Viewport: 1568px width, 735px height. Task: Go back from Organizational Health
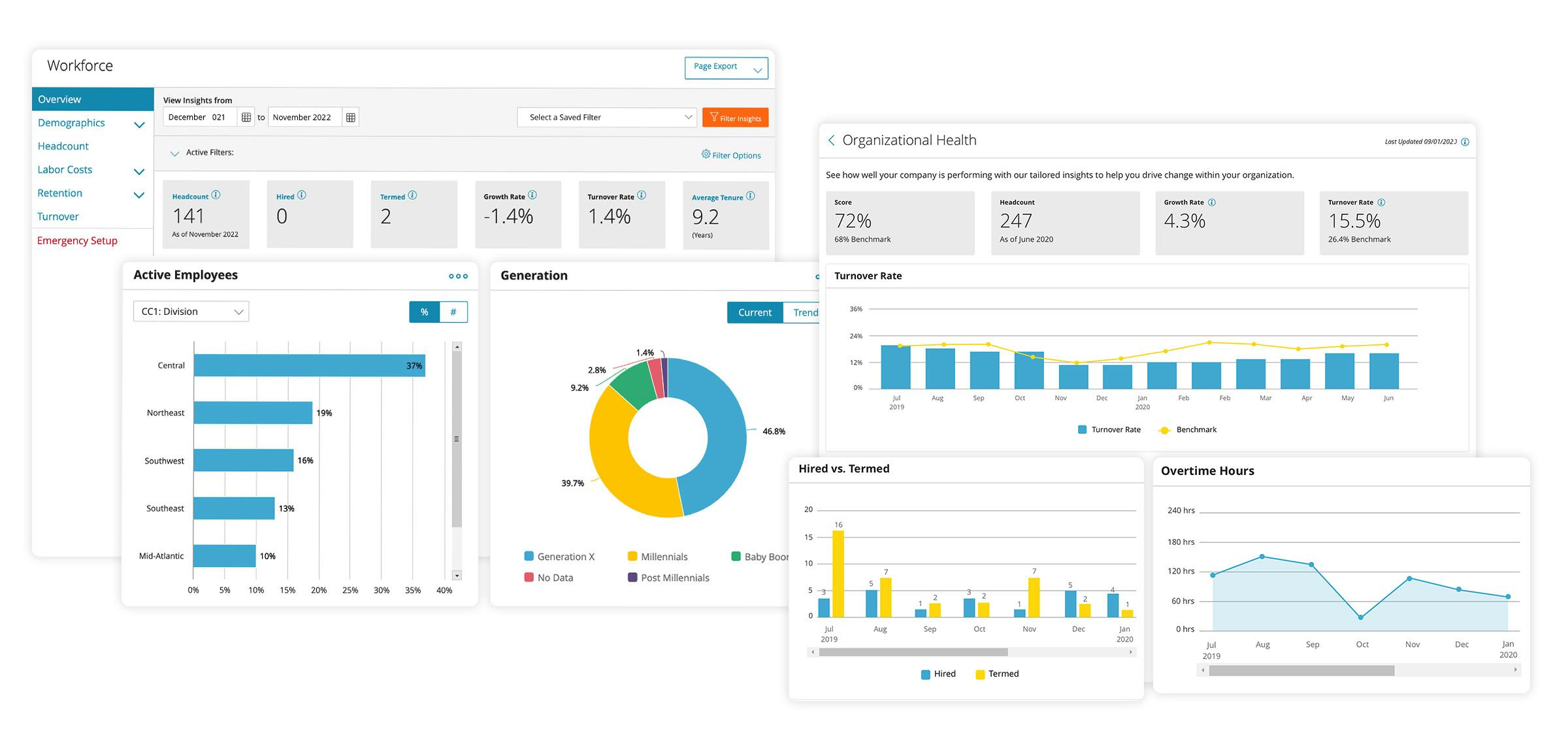tap(831, 140)
